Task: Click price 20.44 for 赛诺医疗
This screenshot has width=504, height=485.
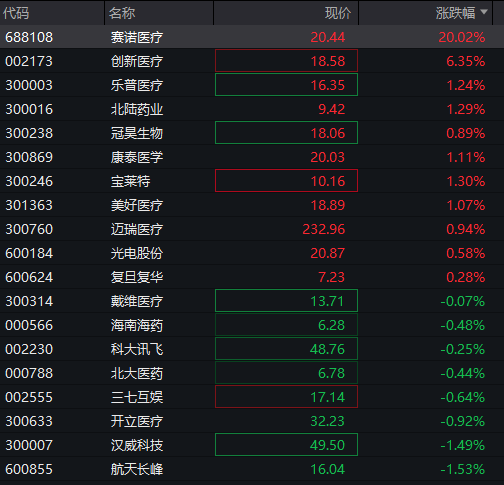Action: [328, 37]
